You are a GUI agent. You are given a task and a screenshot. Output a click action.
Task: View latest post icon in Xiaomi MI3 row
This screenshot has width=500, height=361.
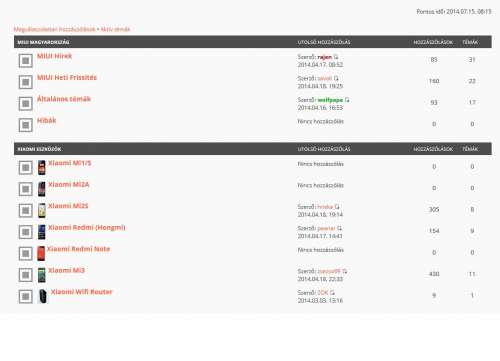[345, 271]
